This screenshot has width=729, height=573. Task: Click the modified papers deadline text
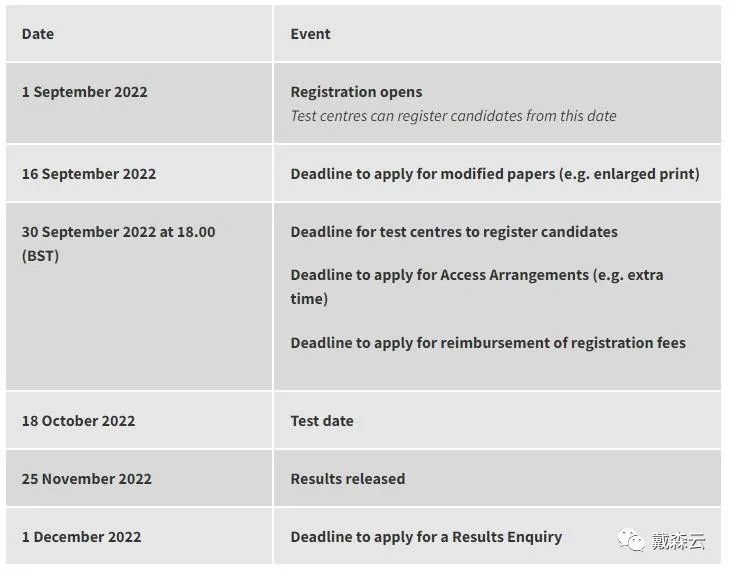pos(495,174)
